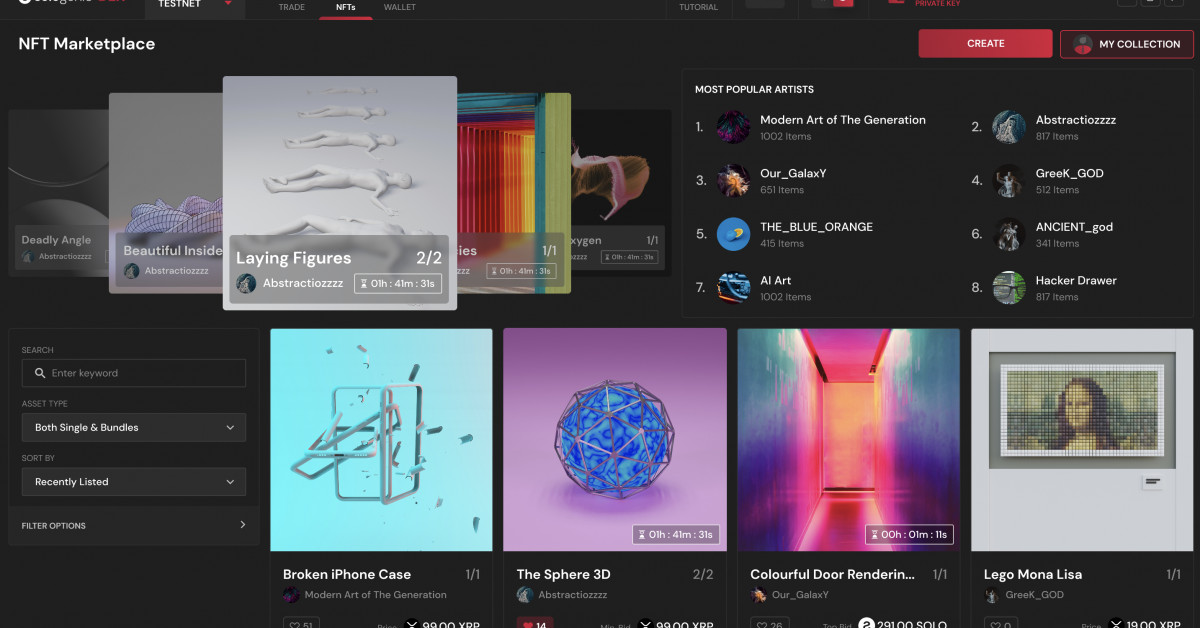Open Hacker Drawer artist name link
The height and width of the screenshot is (628, 1200).
[x=1076, y=281]
